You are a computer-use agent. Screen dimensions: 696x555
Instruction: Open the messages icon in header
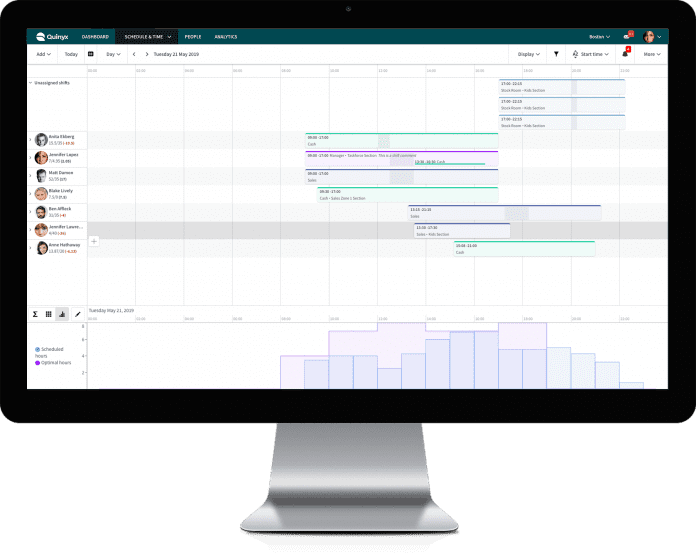626,36
